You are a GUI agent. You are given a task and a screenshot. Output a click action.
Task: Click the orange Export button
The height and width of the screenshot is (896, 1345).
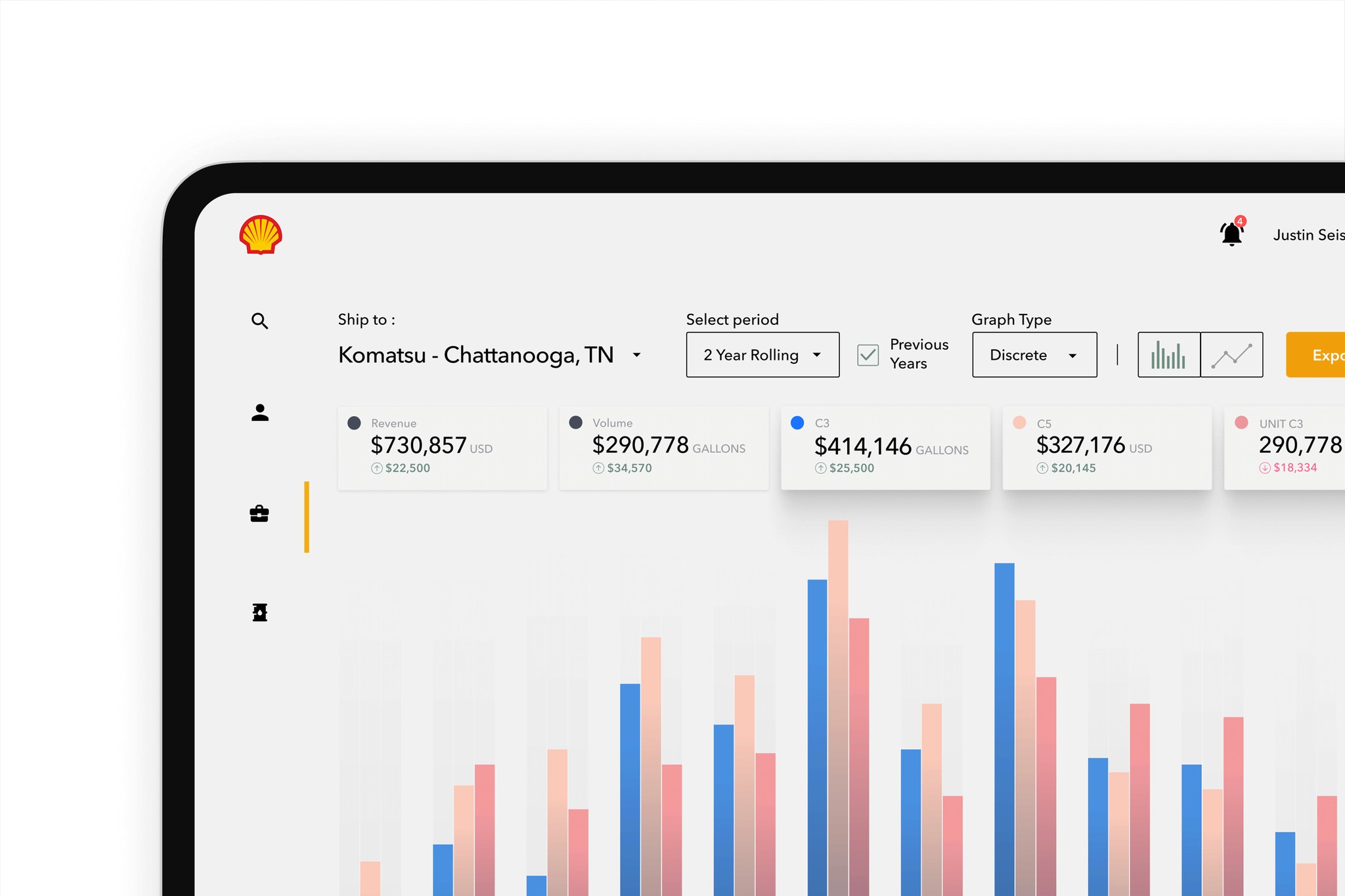pos(1315,354)
